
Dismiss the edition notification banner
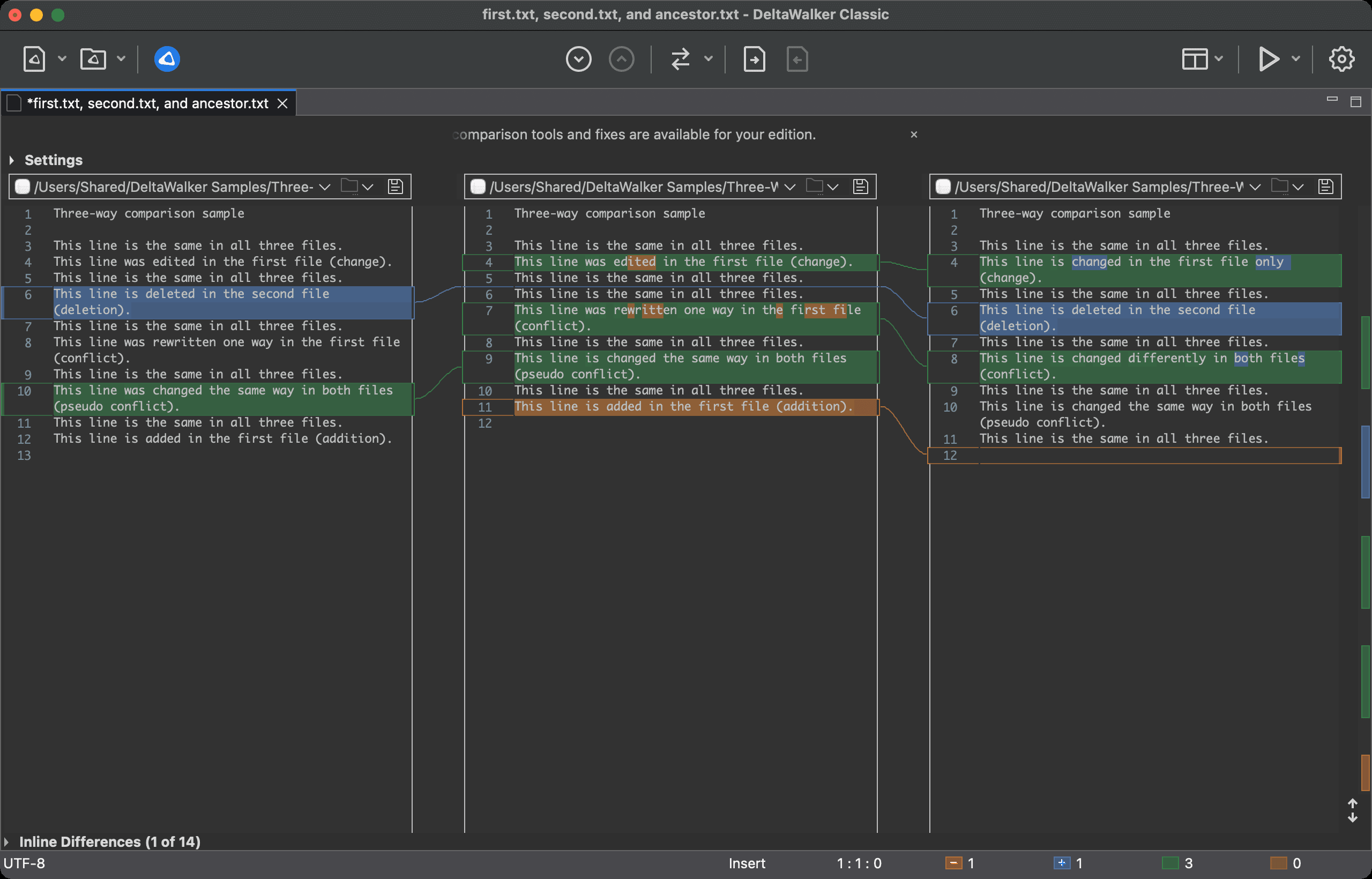pos(914,135)
